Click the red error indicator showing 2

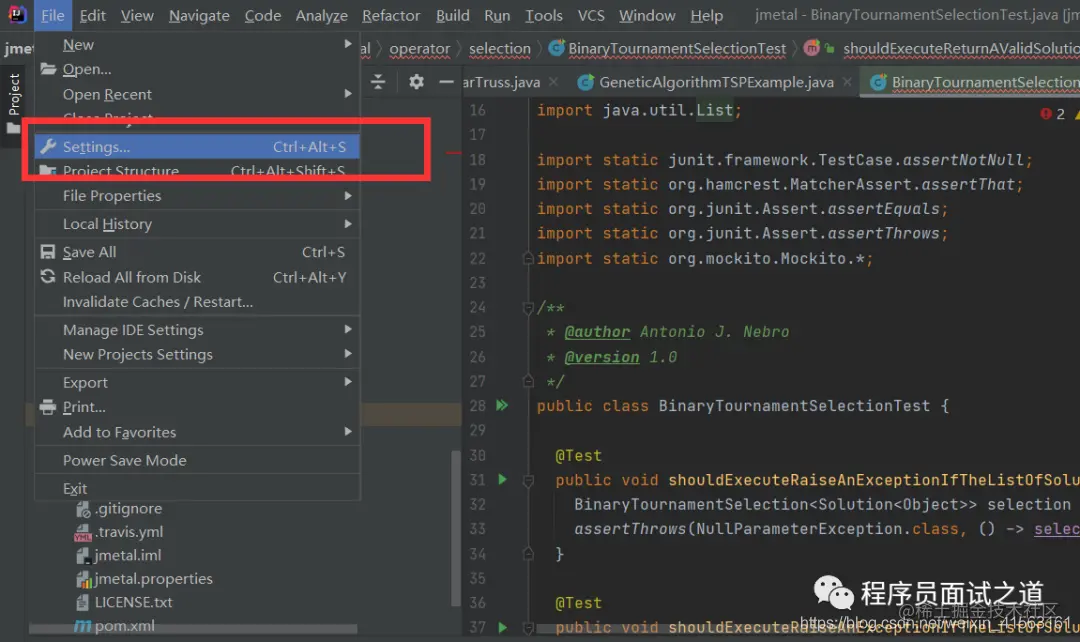click(1053, 114)
